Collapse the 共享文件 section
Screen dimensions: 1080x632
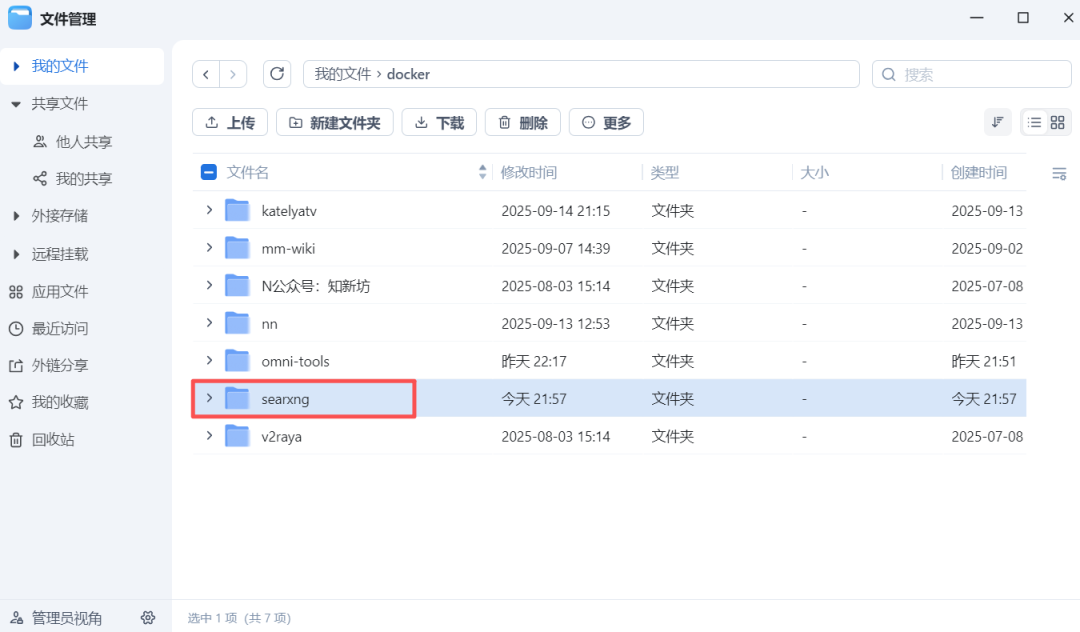[14, 103]
